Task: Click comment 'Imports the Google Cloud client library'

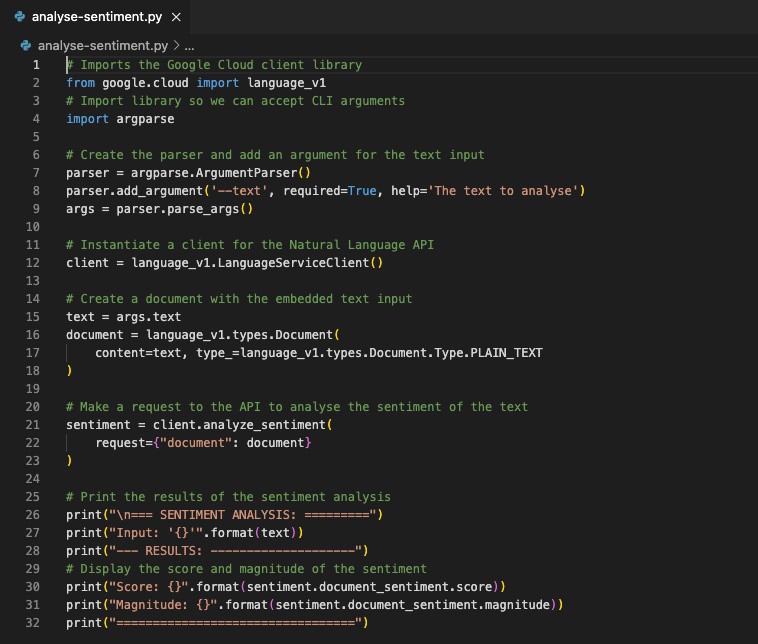Action: (221, 65)
